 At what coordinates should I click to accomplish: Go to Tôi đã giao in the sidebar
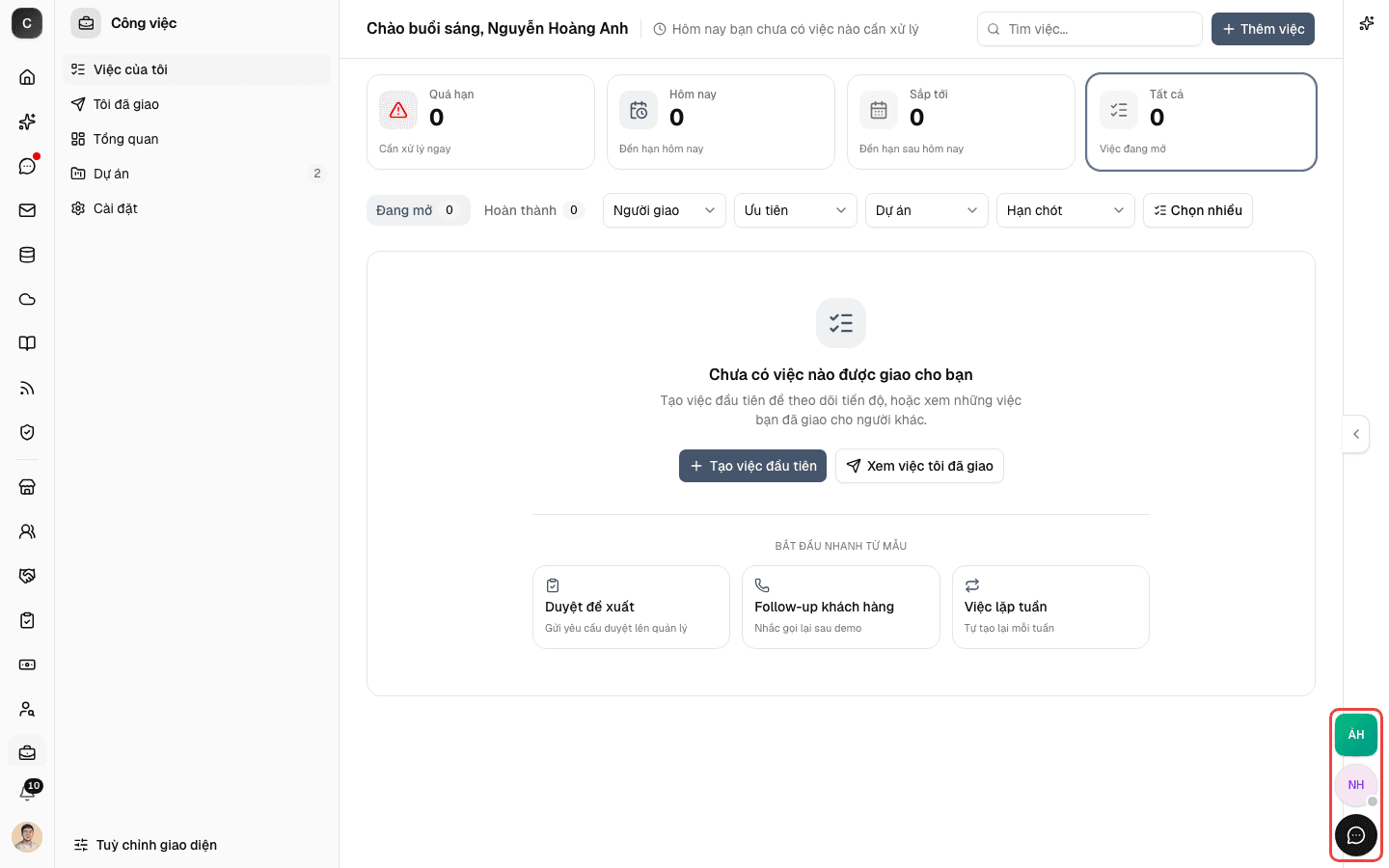coord(197,104)
